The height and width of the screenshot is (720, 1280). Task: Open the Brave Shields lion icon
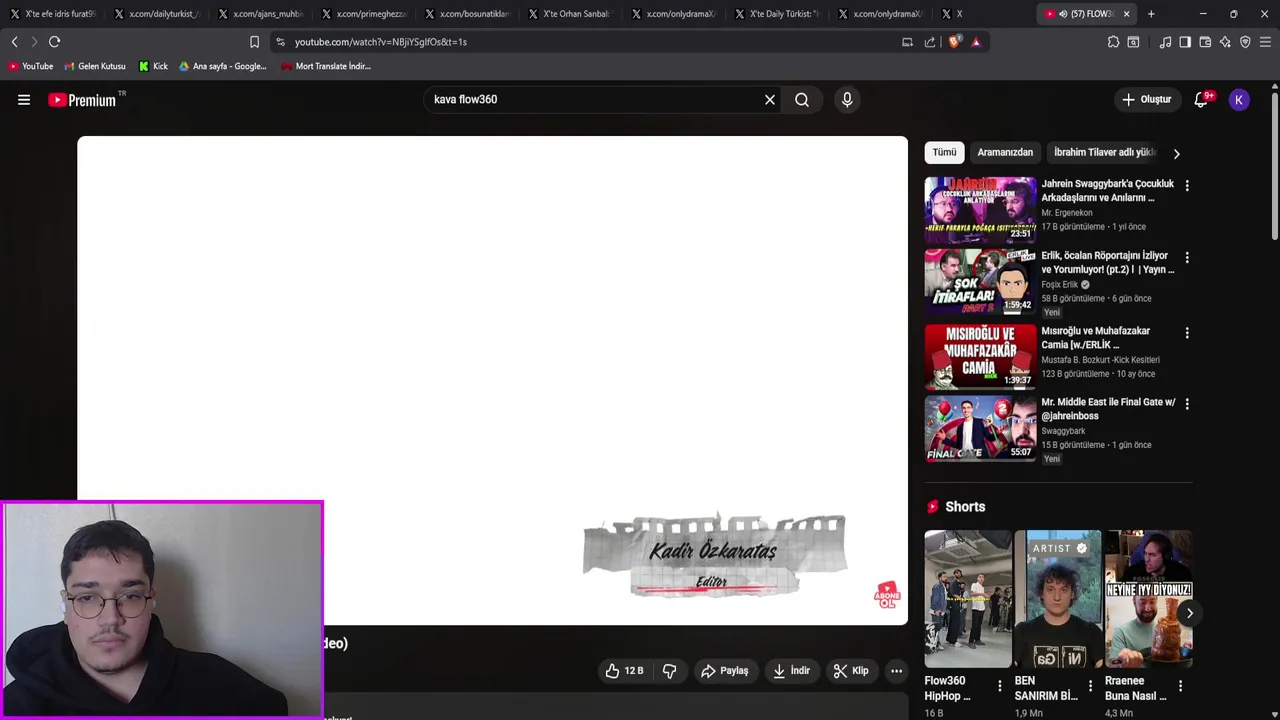pos(955,42)
